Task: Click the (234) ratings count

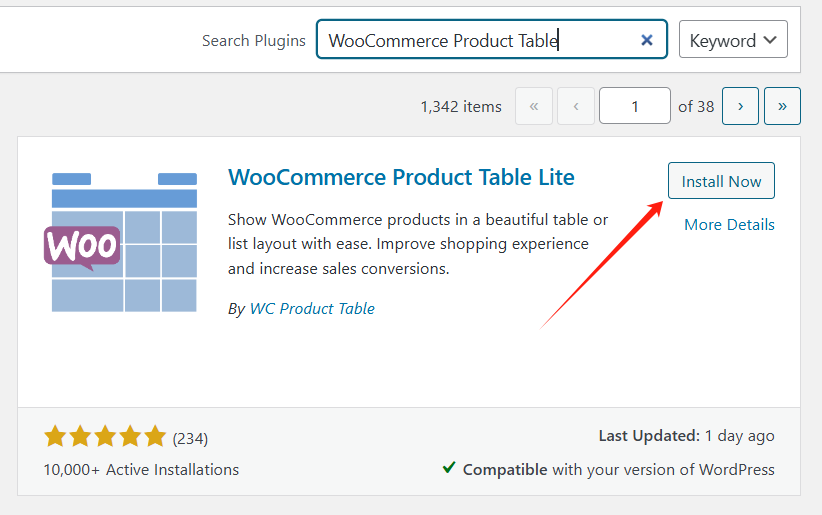Action: [x=190, y=438]
